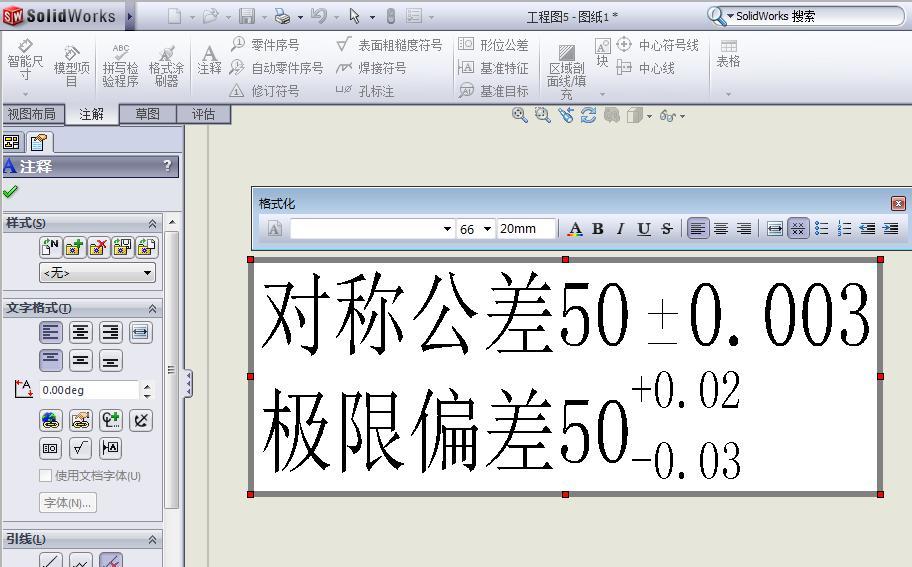Switch to the Evaluate (评估) tab
Viewport: 912px width, 567px height.
pos(203,114)
